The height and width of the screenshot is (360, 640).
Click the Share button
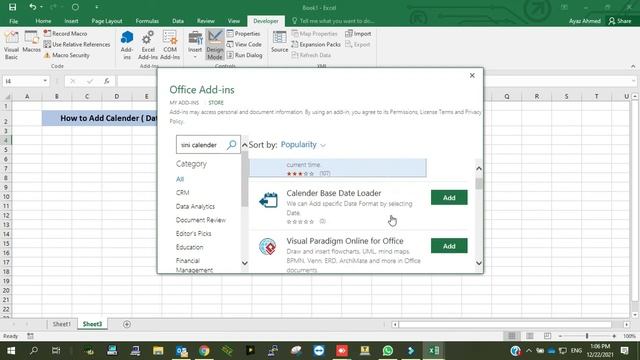[x=620, y=21]
